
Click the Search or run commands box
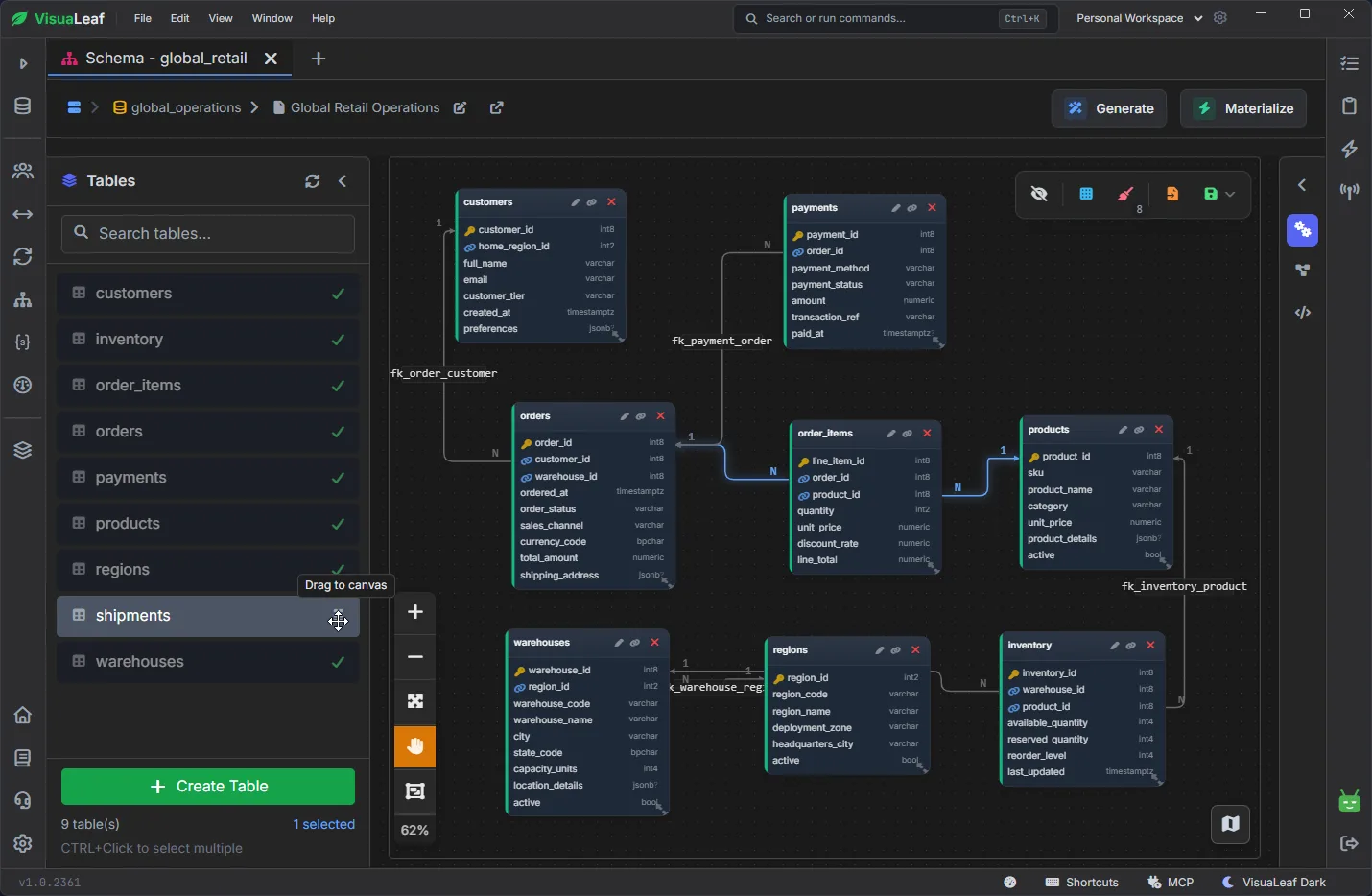(x=896, y=18)
